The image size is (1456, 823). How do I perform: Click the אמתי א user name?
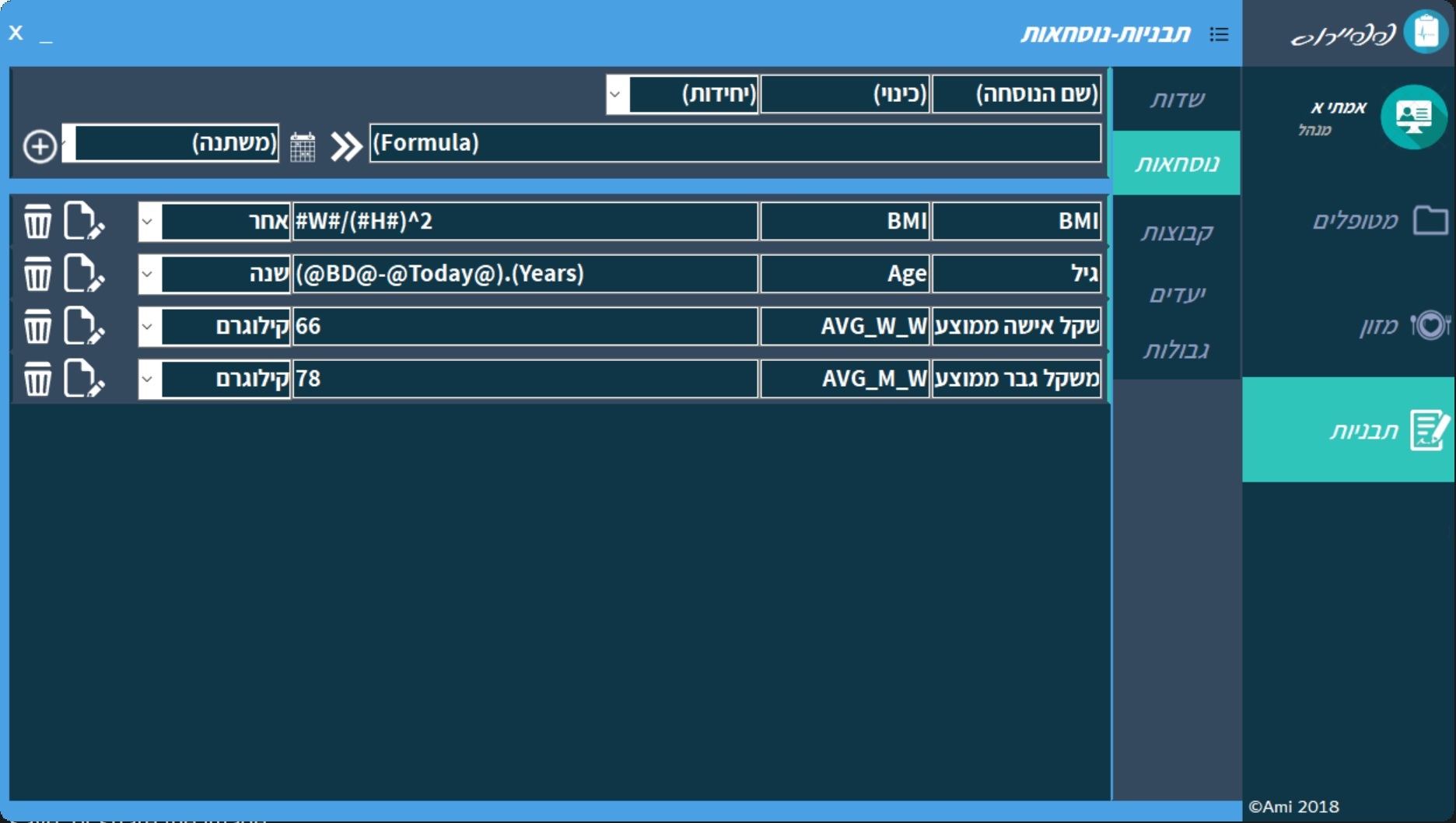click(x=1338, y=107)
